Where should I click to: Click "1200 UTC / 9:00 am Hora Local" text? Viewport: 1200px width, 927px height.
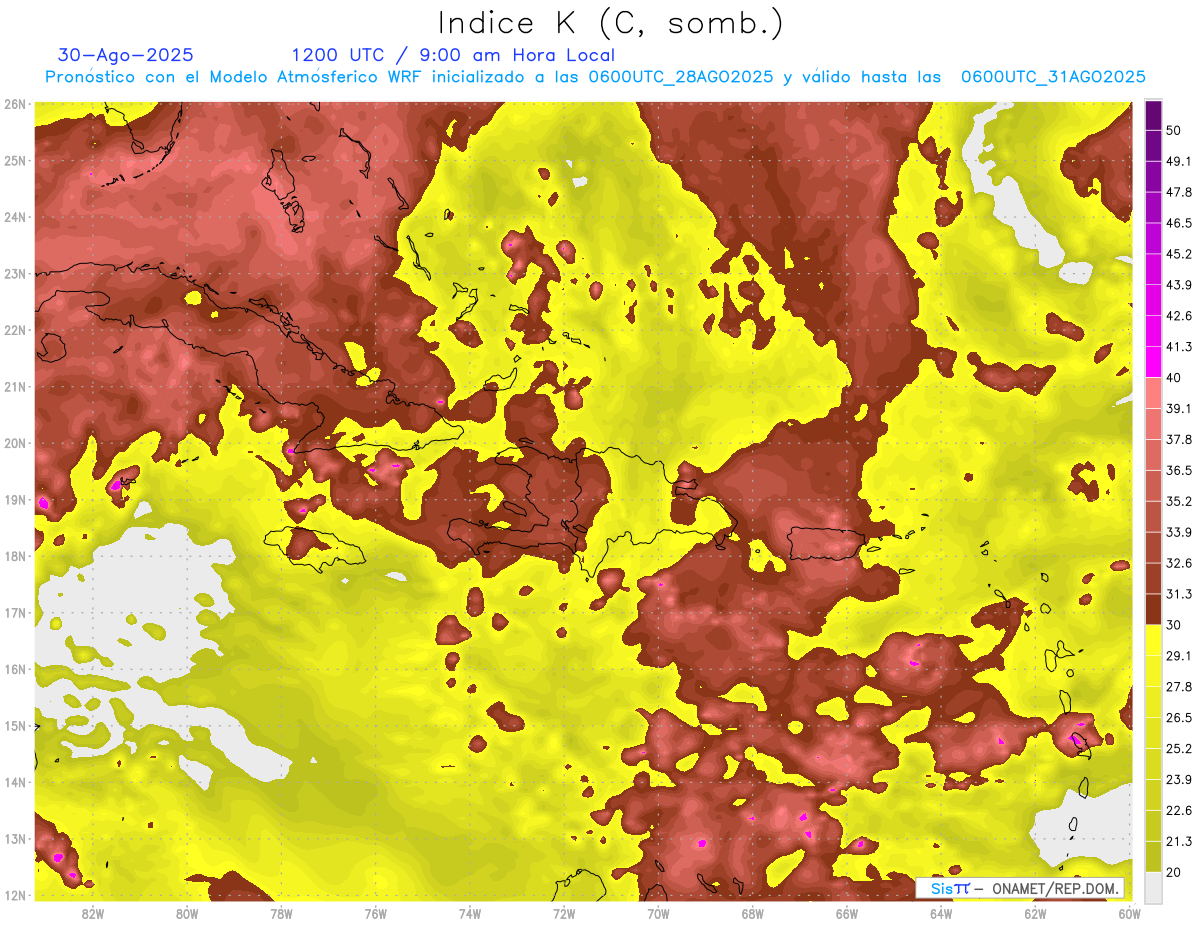tap(453, 55)
